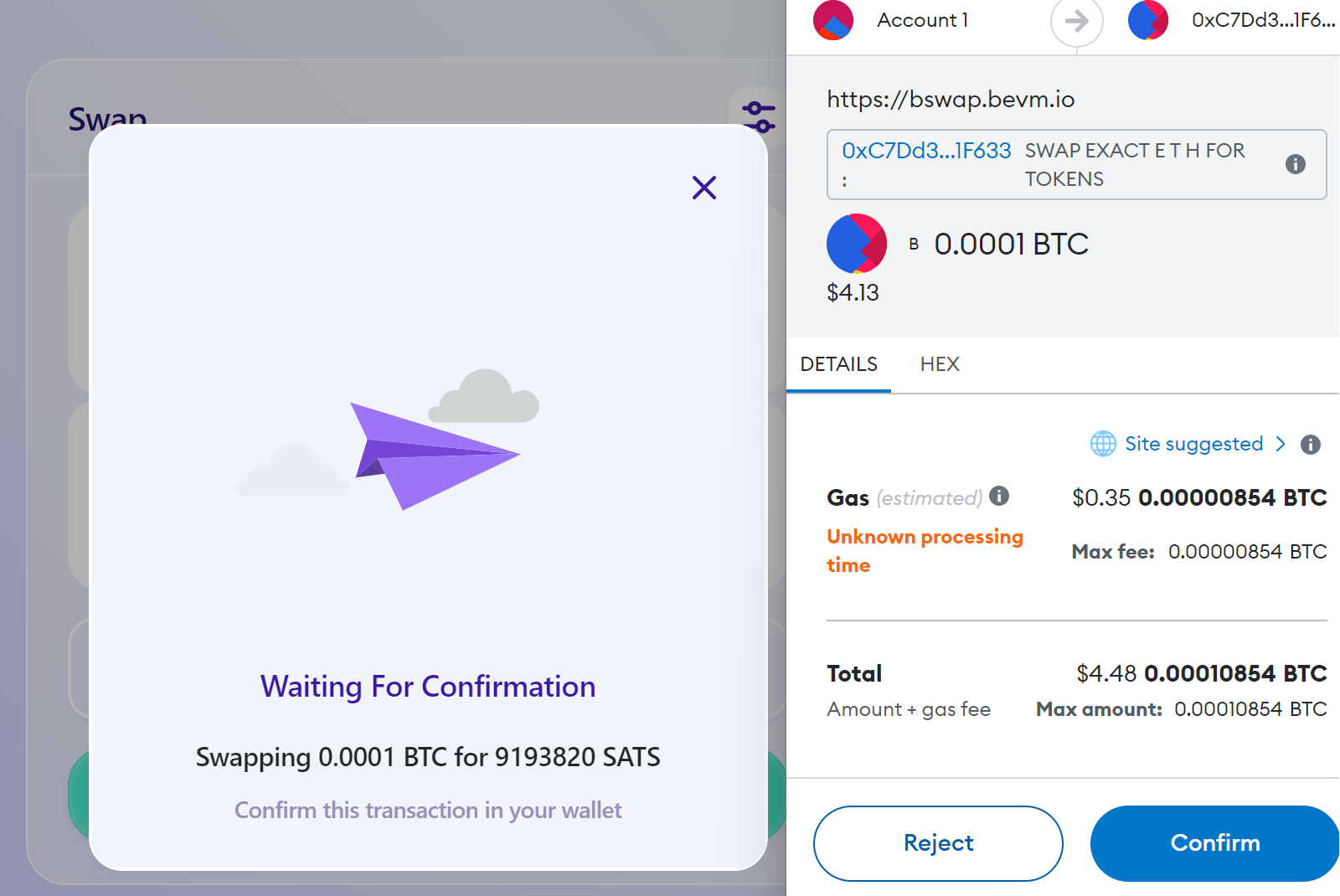1340x896 pixels.
Task: Expand Site suggested gas options chevron
Action: (x=1281, y=444)
